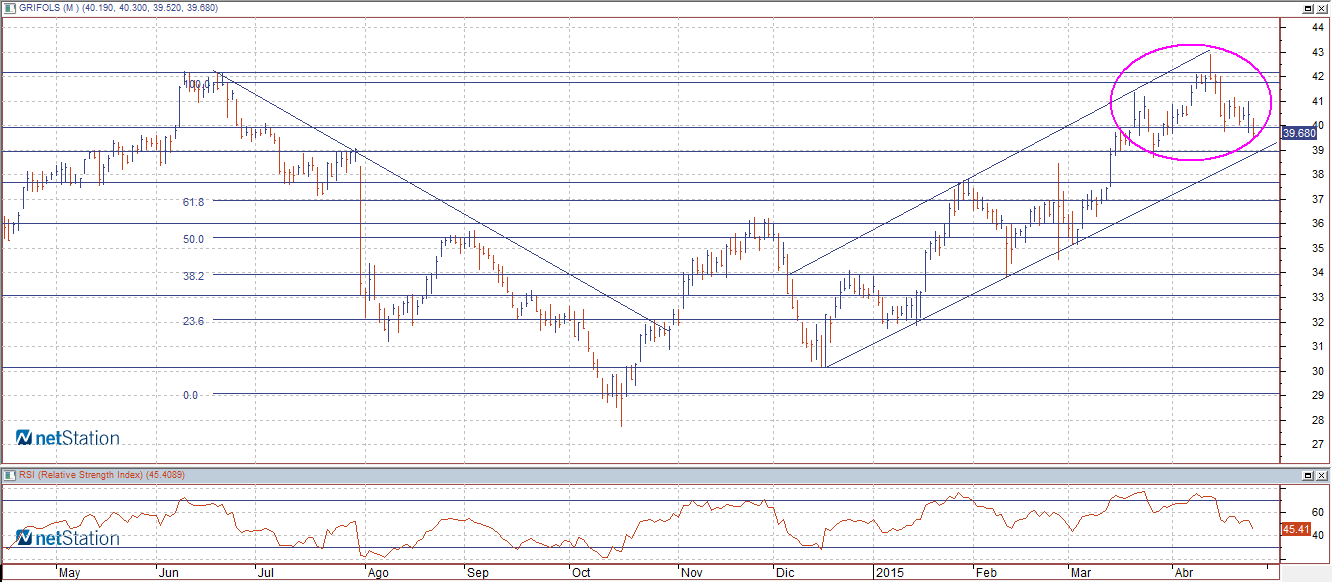
Task: Click the Mar label on time axis
Action: [1080, 574]
